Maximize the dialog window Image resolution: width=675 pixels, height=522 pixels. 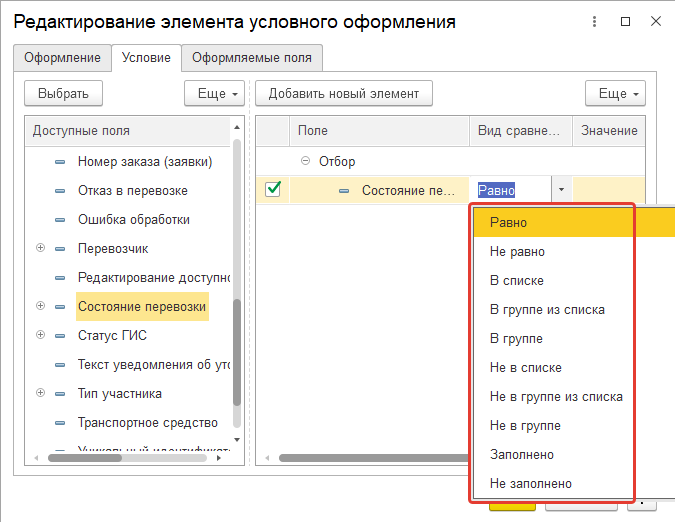click(625, 22)
